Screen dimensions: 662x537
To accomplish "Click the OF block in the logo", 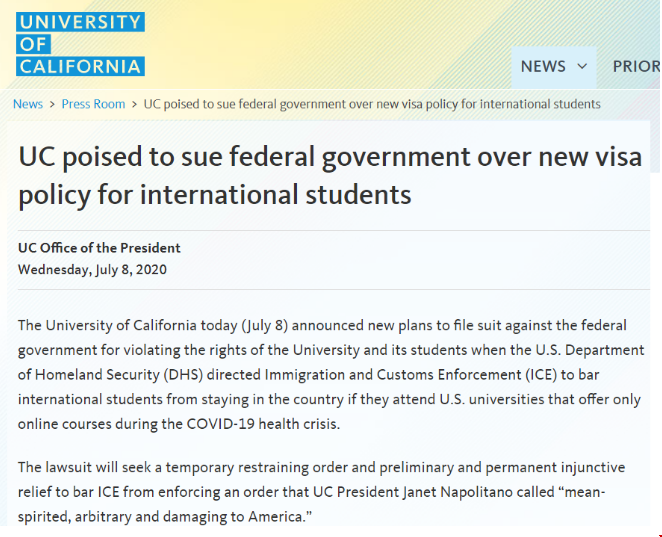I will 33,44.
